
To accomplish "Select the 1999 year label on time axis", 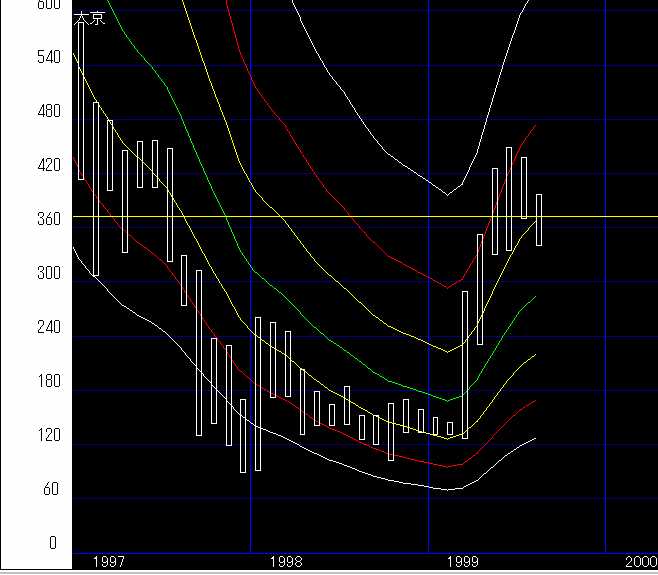I will [464, 563].
